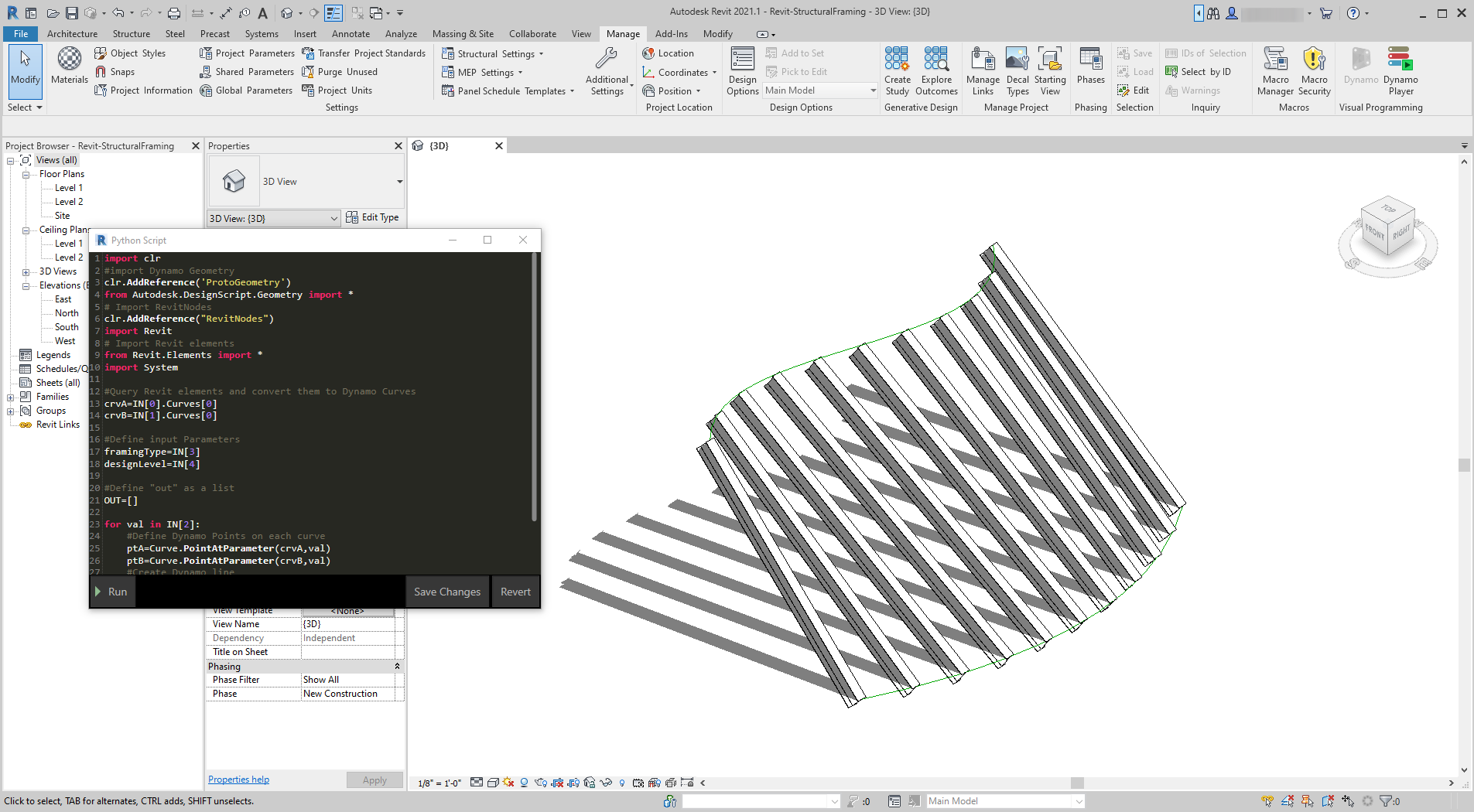Viewport: 1474px width, 812px height.
Task: Select Level 2 floor plan in browser
Action: point(68,202)
